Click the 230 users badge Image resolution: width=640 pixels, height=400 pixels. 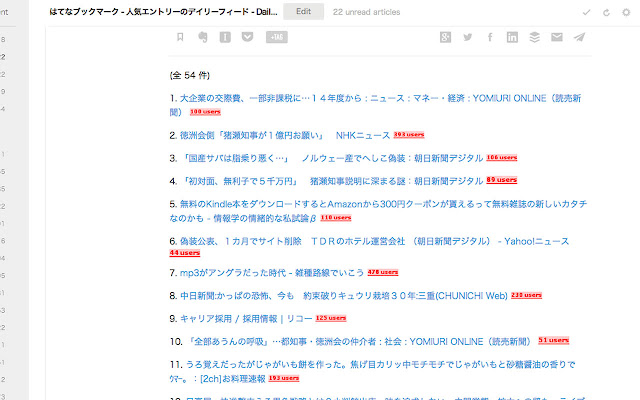(x=527, y=295)
